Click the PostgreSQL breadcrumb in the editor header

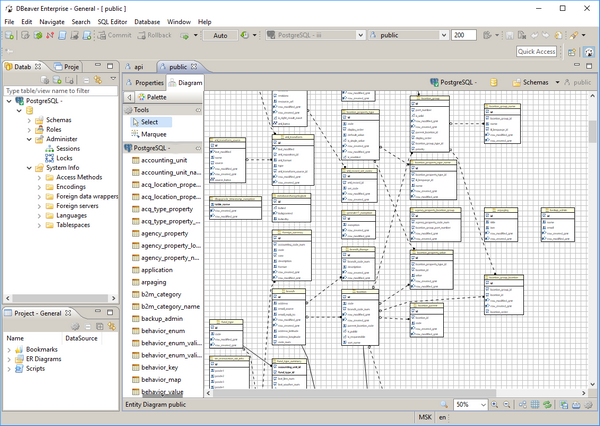[x=454, y=82]
